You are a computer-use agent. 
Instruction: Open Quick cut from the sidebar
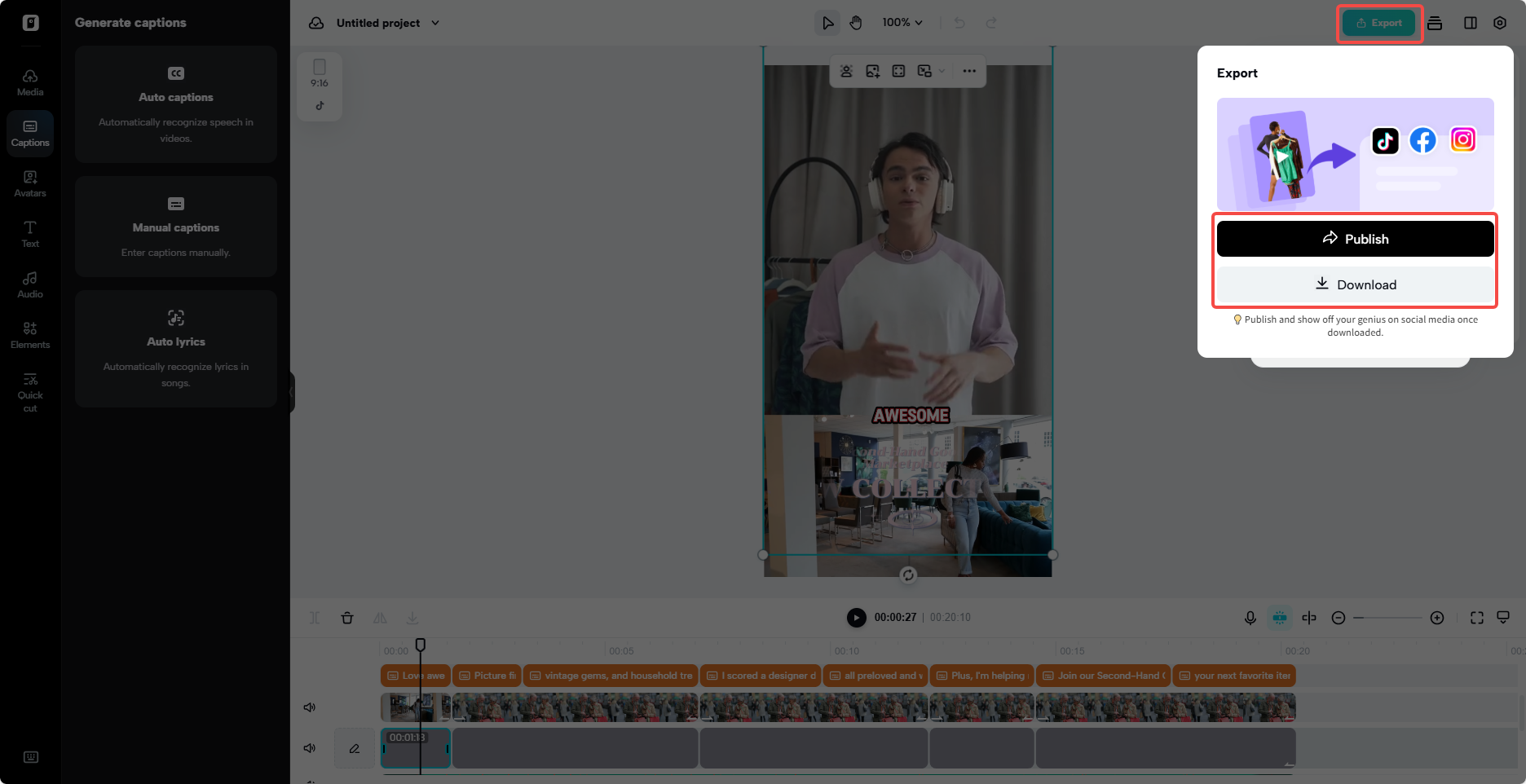29,392
